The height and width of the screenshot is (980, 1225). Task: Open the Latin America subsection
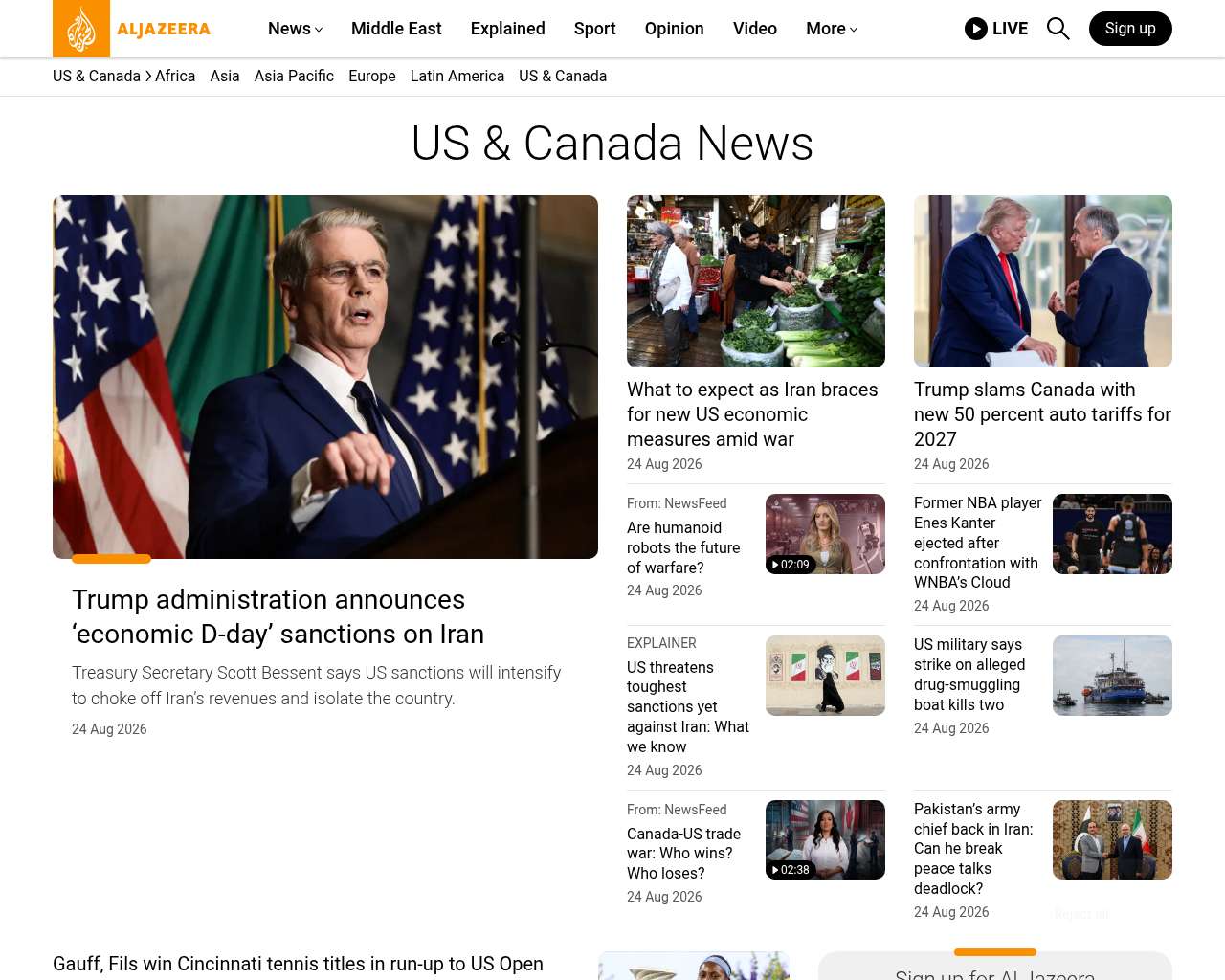pos(457,77)
